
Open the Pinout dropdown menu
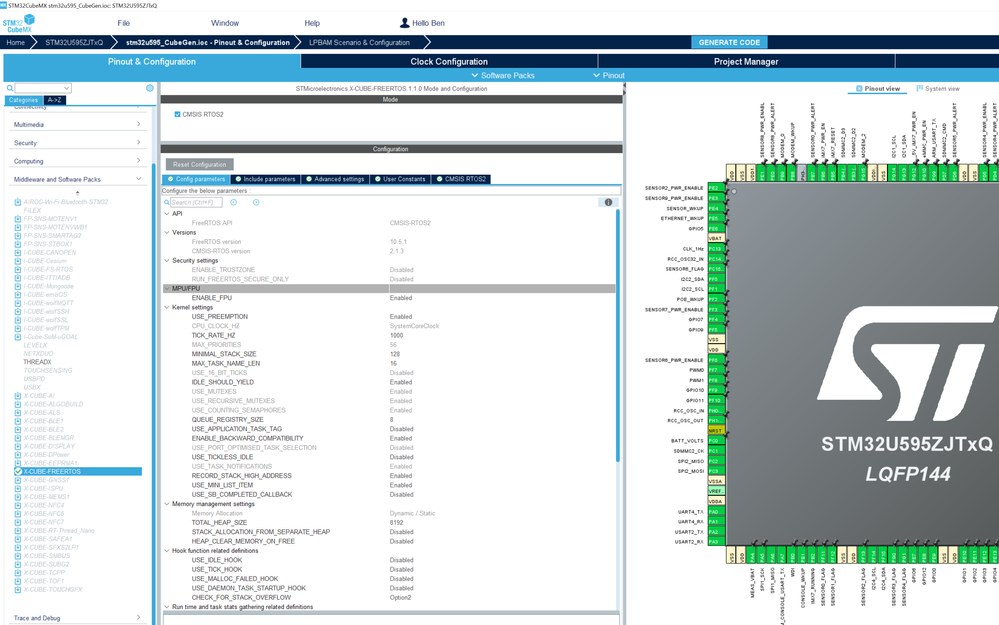[x=608, y=75]
